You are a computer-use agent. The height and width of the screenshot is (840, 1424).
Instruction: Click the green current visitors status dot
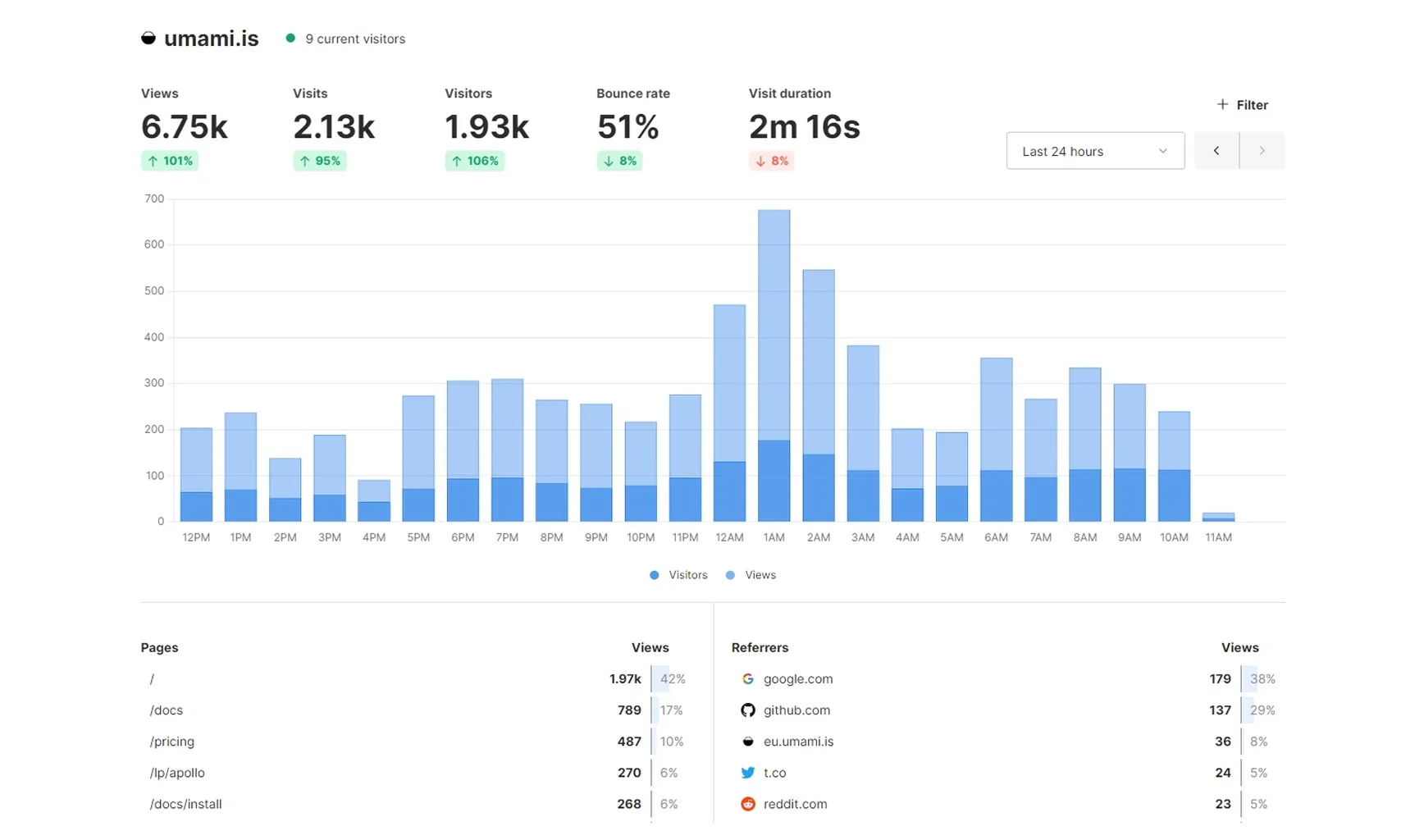[x=290, y=38]
